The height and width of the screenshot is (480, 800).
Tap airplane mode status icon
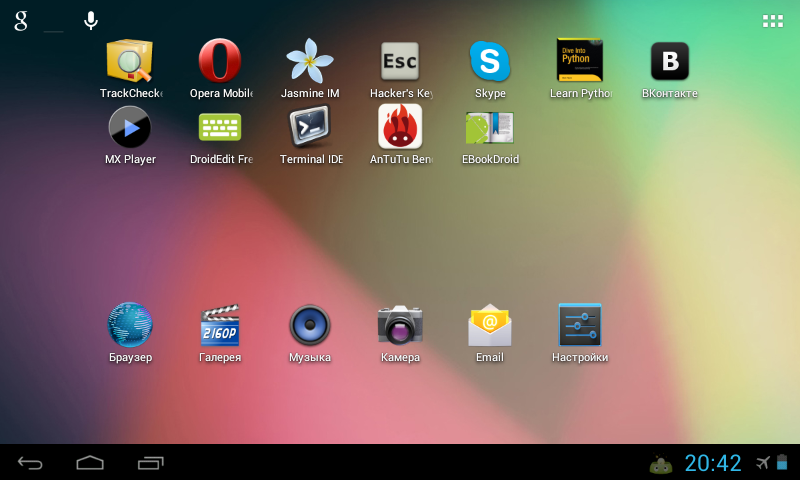tap(763, 463)
